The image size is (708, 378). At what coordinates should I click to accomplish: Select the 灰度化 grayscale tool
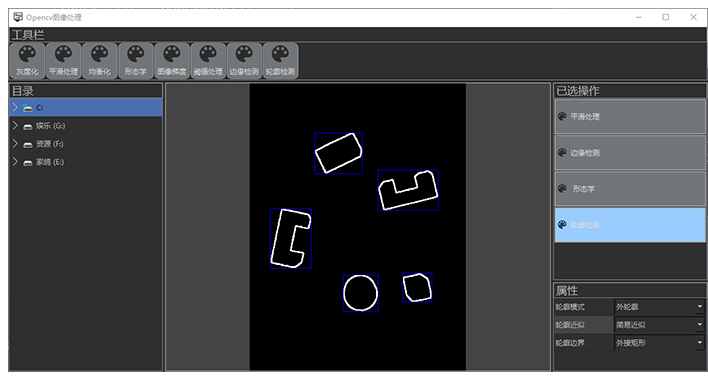27,61
